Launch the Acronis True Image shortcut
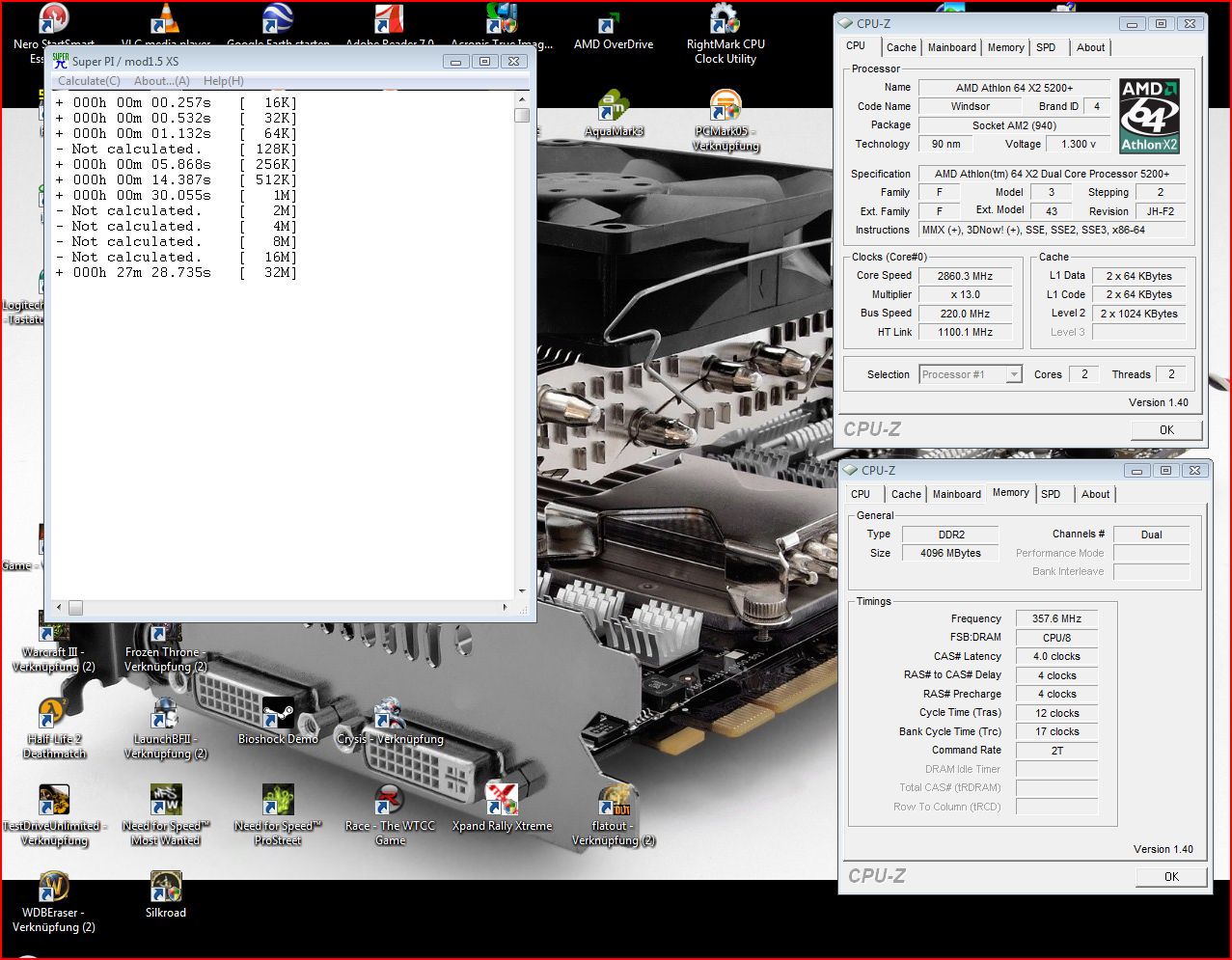The width and height of the screenshot is (1232, 960). (502, 19)
